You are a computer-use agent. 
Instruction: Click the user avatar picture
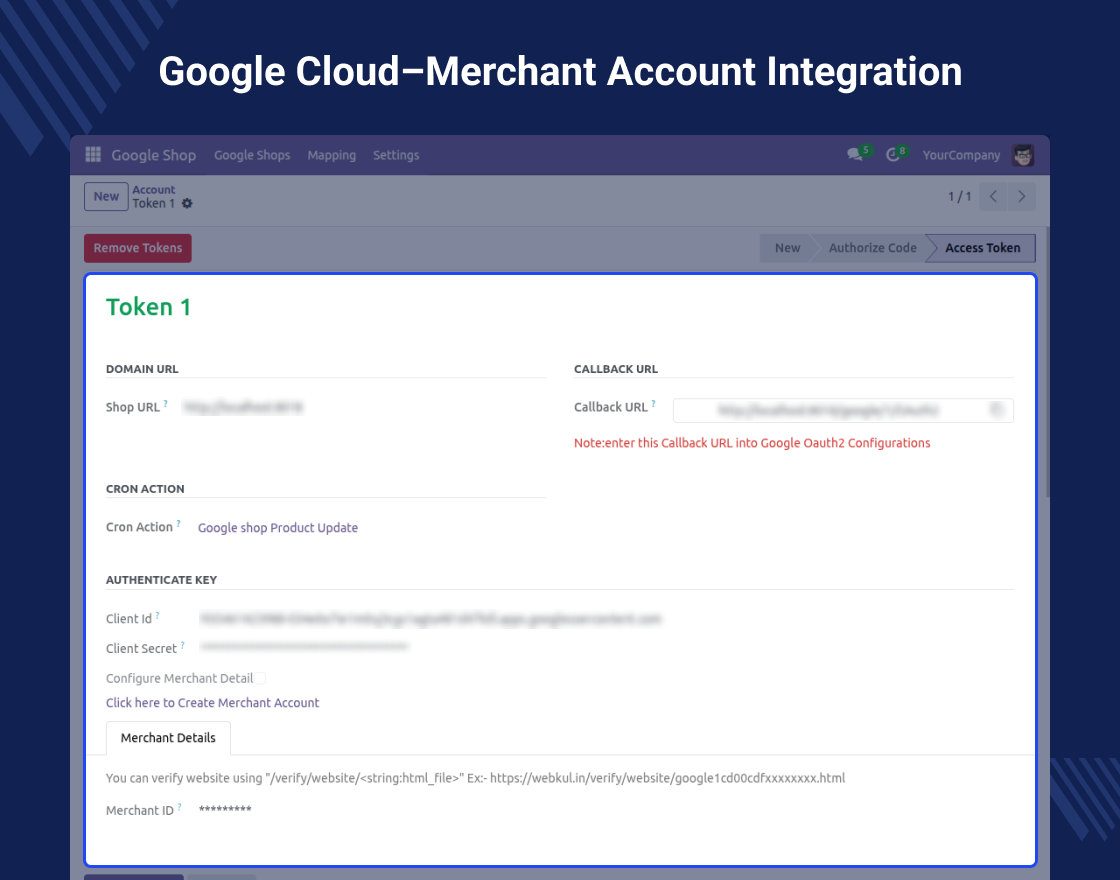(1023, 155)
